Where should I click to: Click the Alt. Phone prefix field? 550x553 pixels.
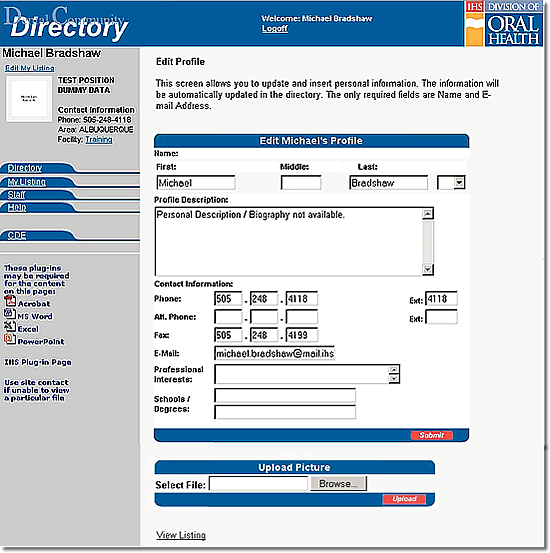click(264, 317)
